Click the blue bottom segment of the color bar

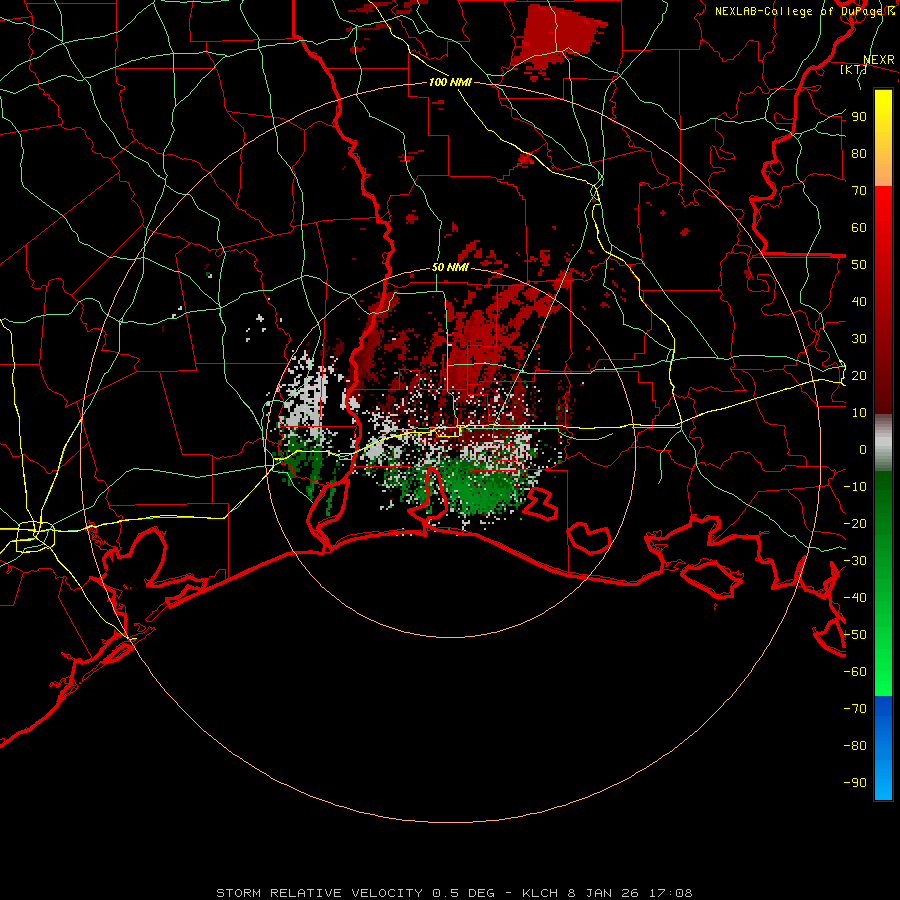point(883,748)
